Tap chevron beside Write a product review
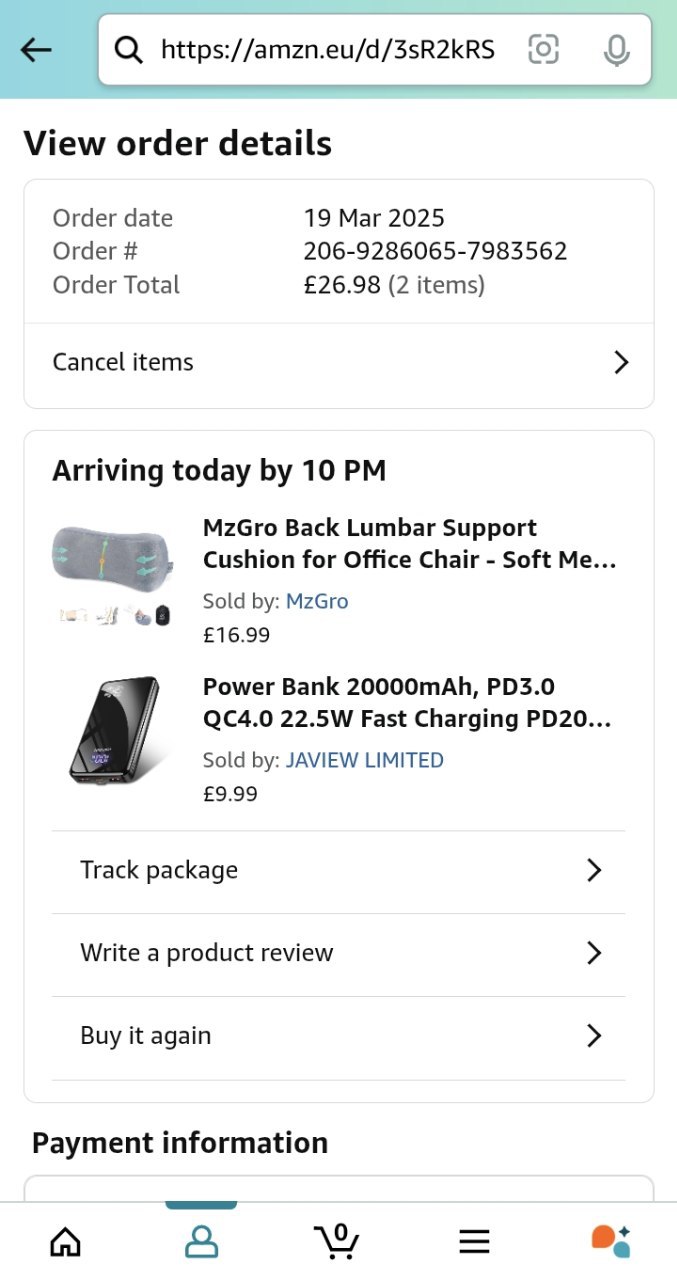 click(594, 953)
